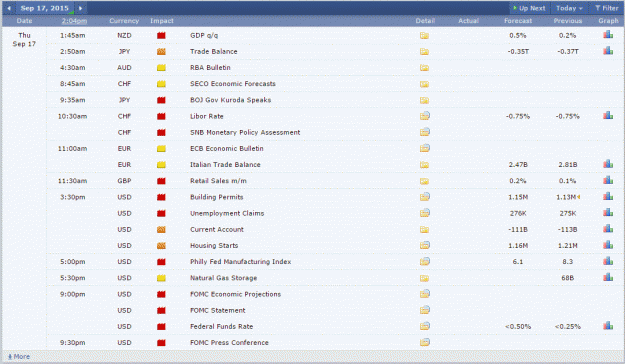Click the GBP currency cell

click(124, 181)
